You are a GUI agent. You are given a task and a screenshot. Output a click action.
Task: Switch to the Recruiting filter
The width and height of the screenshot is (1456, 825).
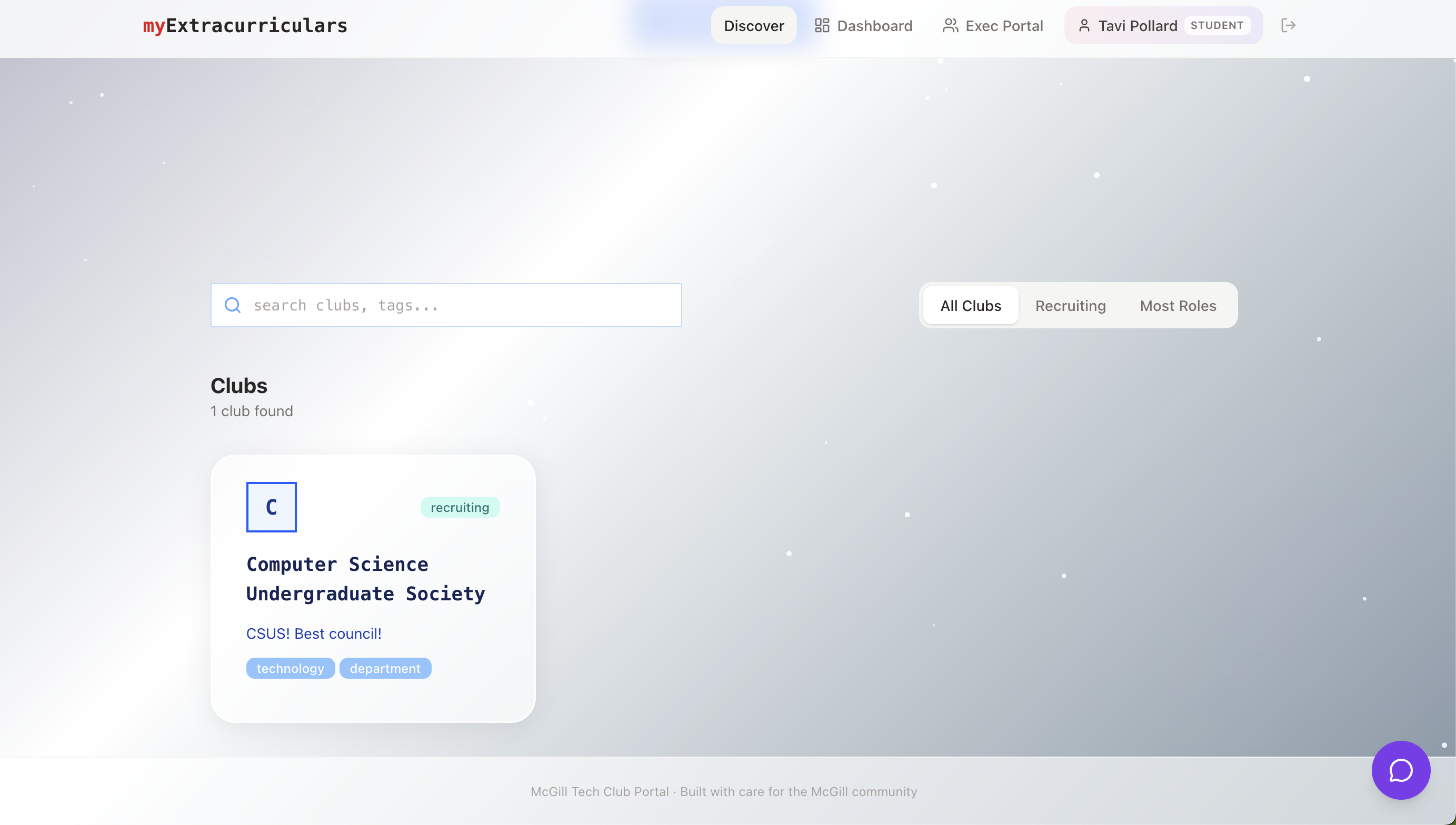[x=1070, y=305]
